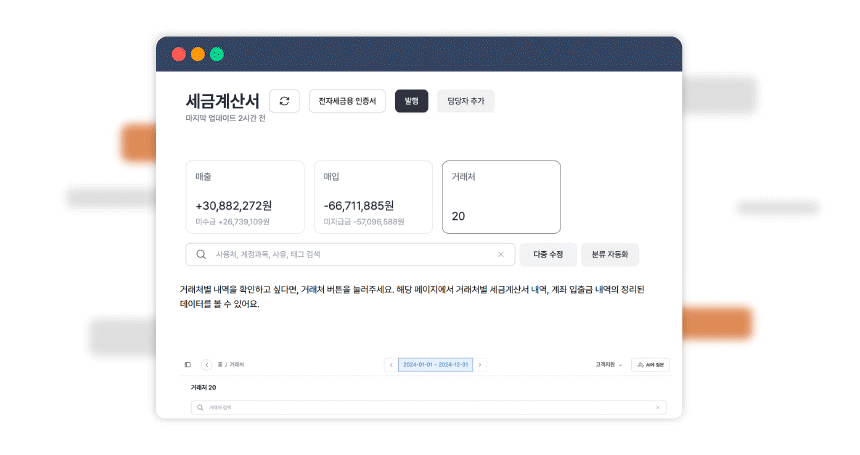Screen dimensions: 860x455
Task: Select the 거래처 summary card
Action: point(501,197)
